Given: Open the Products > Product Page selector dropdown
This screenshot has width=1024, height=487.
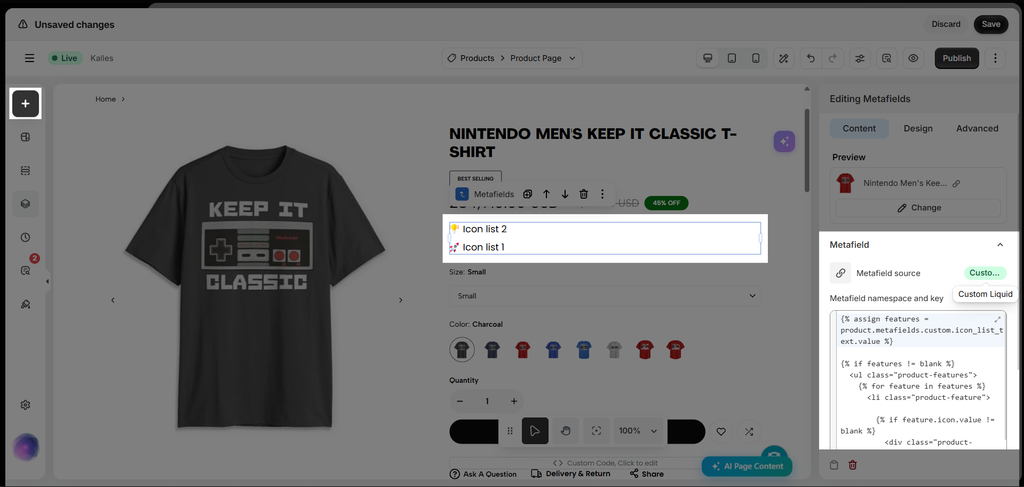Looking at the screenshot, I should (512, 58).
